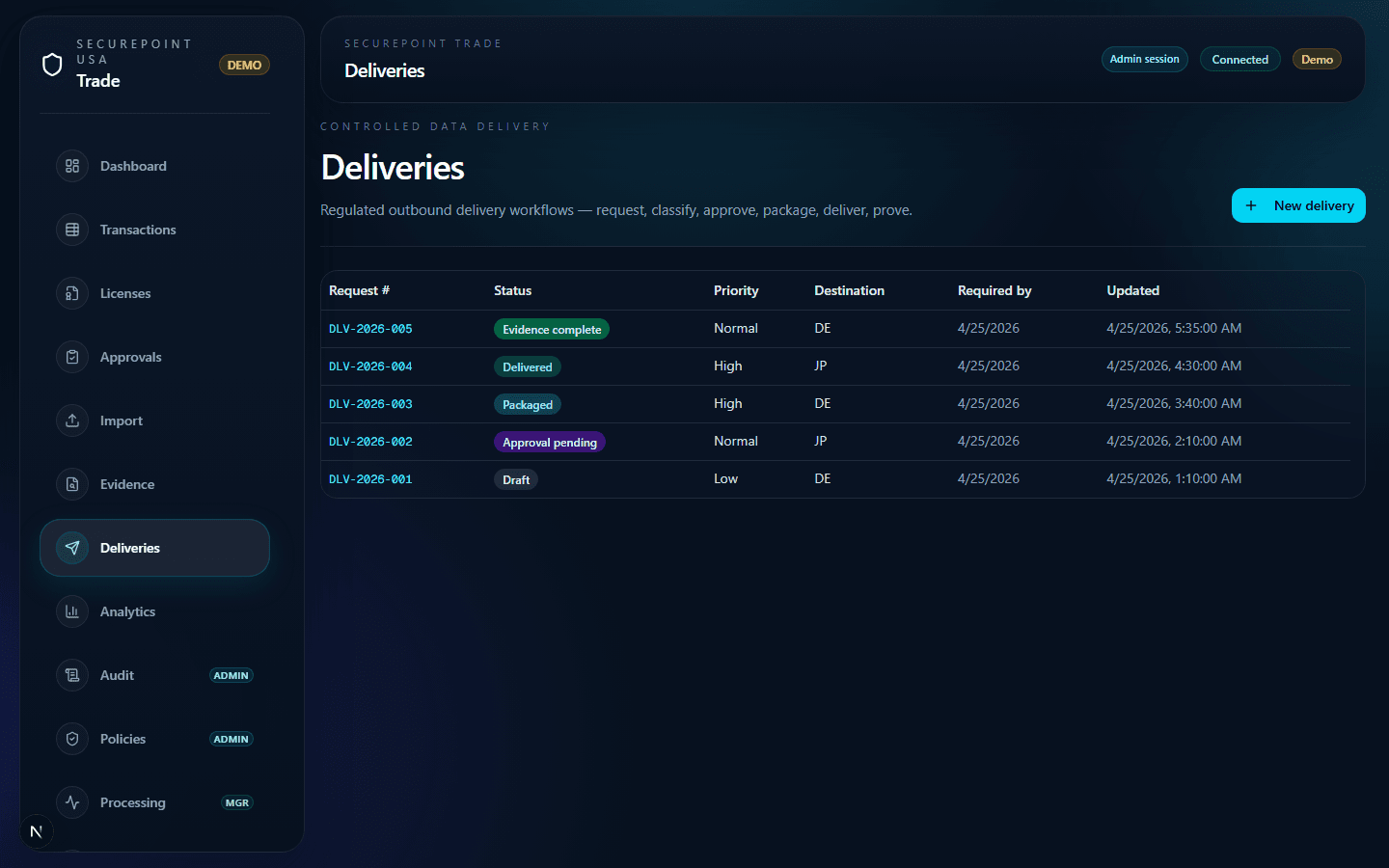The image size is (1389, 868).
Task: Click the MGR tag beside Processing
Action: pyautogui.click(x=237, y=802)
